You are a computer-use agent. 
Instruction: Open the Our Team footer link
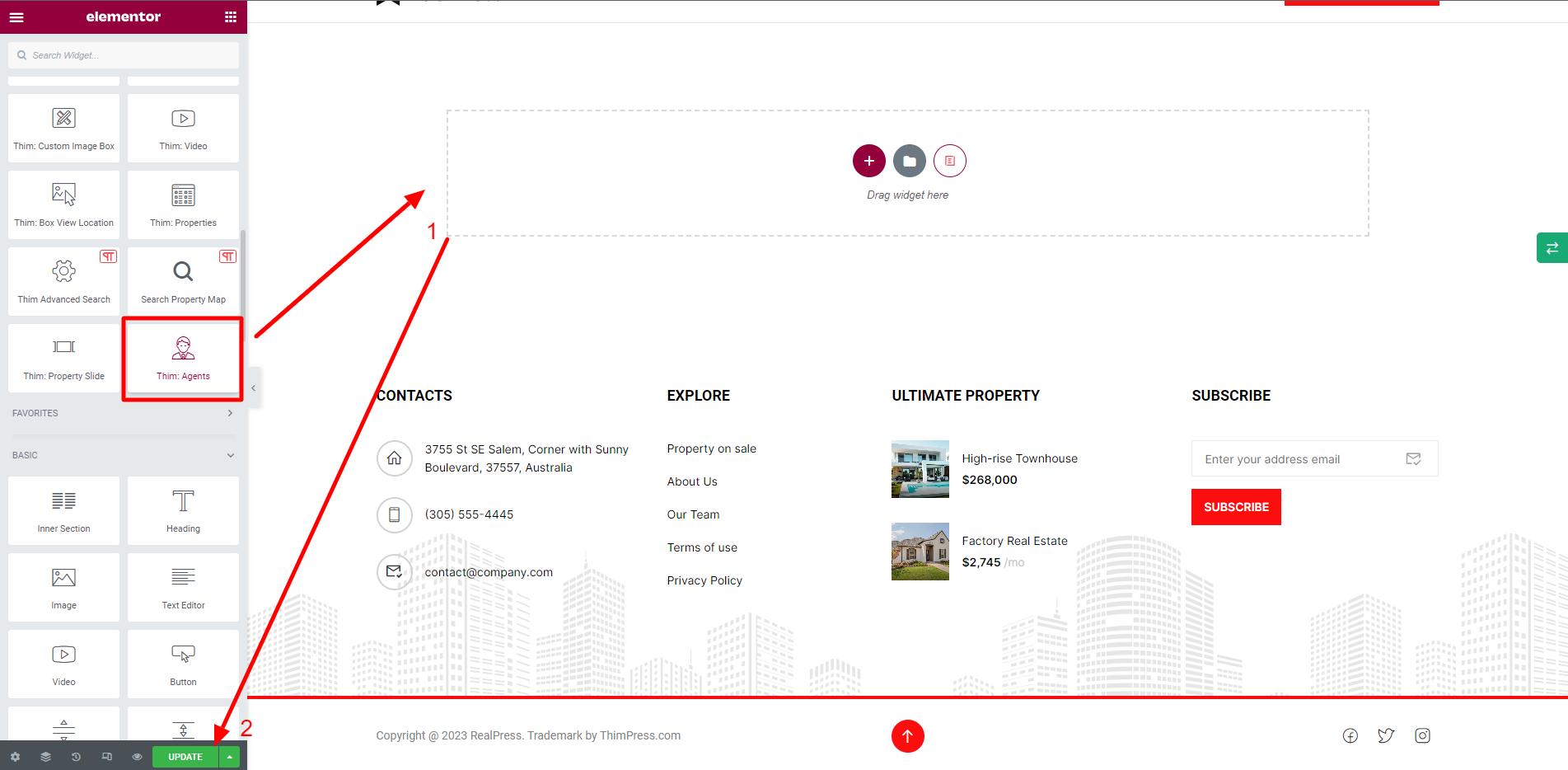[693, 514]
